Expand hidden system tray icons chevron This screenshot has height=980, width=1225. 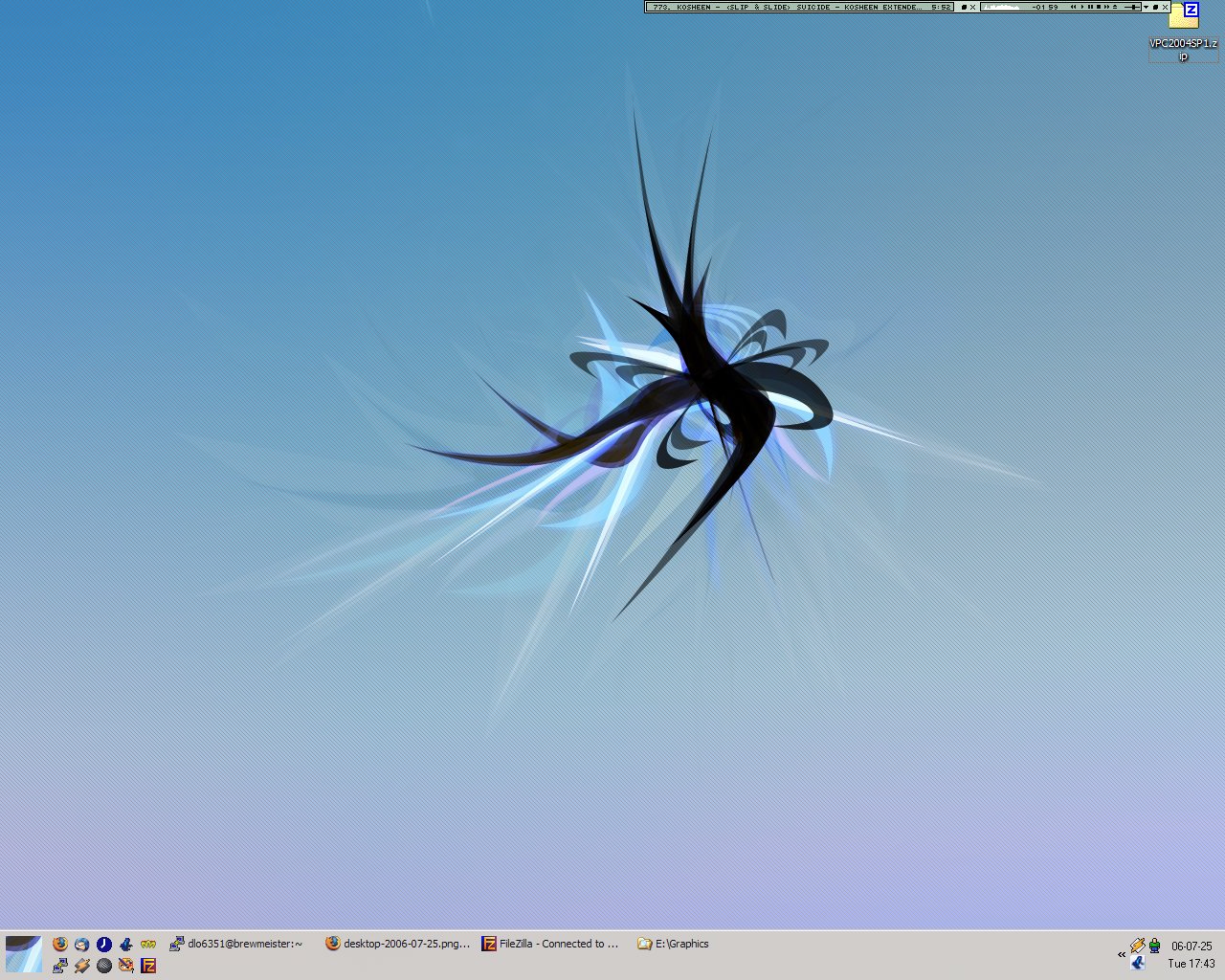tap(1122, 954)
